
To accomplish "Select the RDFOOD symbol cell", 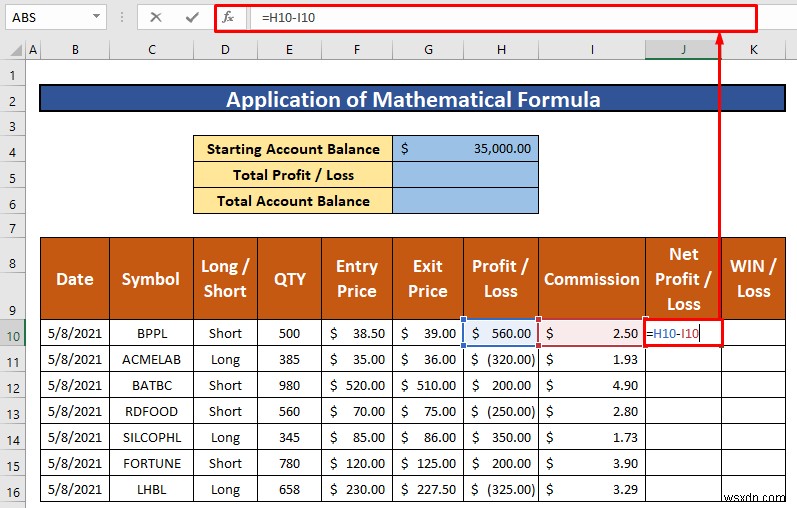I will point(151,411).
